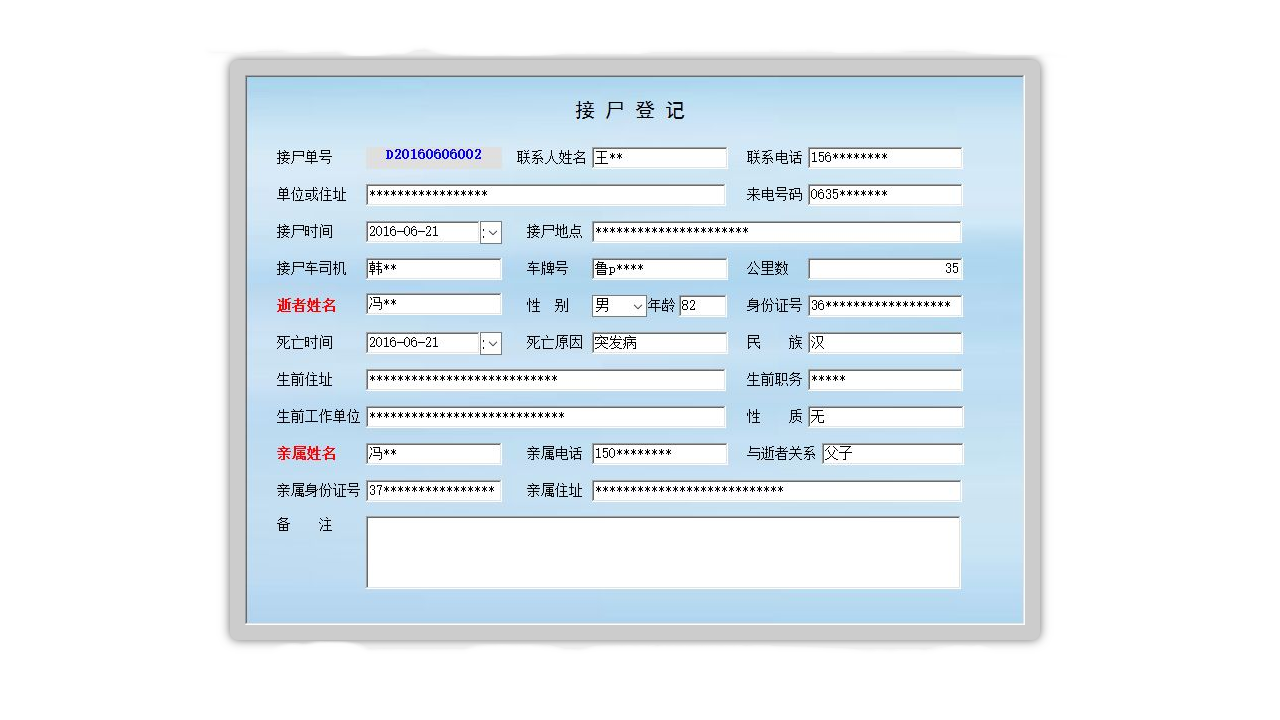
Task: Click inside the 备注 remarks text area
Action: click(x=663, y=550)
